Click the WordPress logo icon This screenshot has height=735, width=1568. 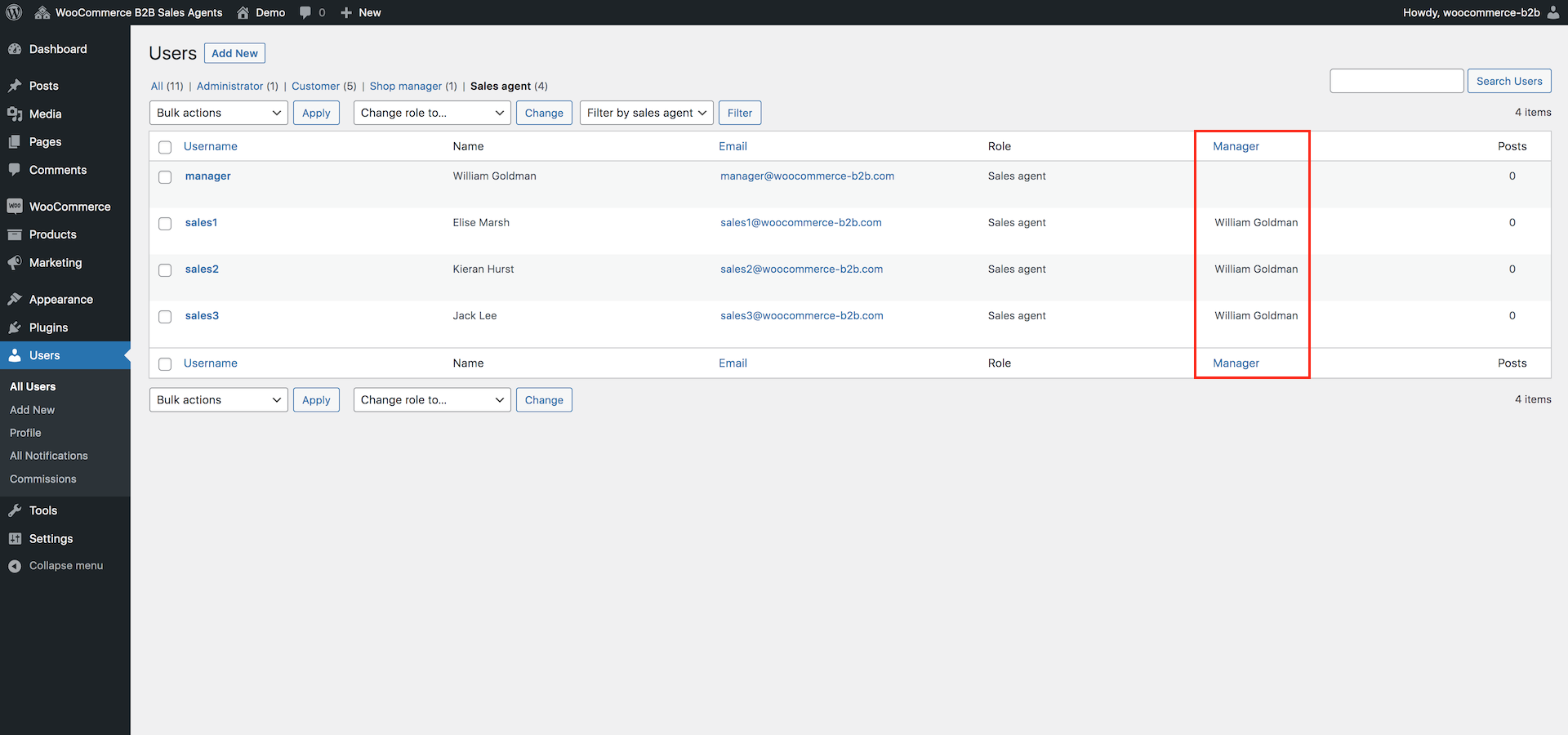(14, 12)
